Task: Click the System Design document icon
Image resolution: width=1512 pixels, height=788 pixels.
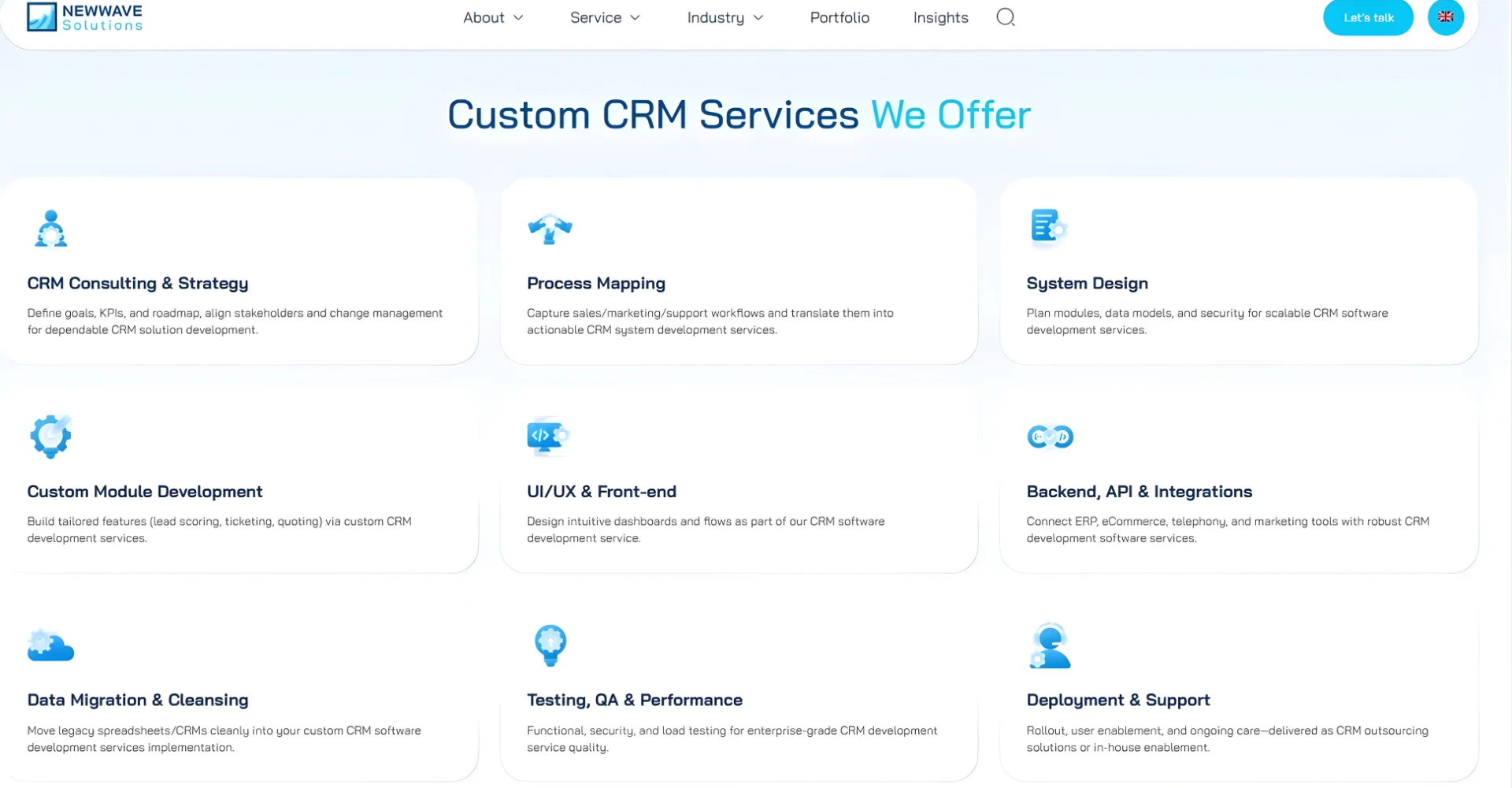Action: [1048, 228]
